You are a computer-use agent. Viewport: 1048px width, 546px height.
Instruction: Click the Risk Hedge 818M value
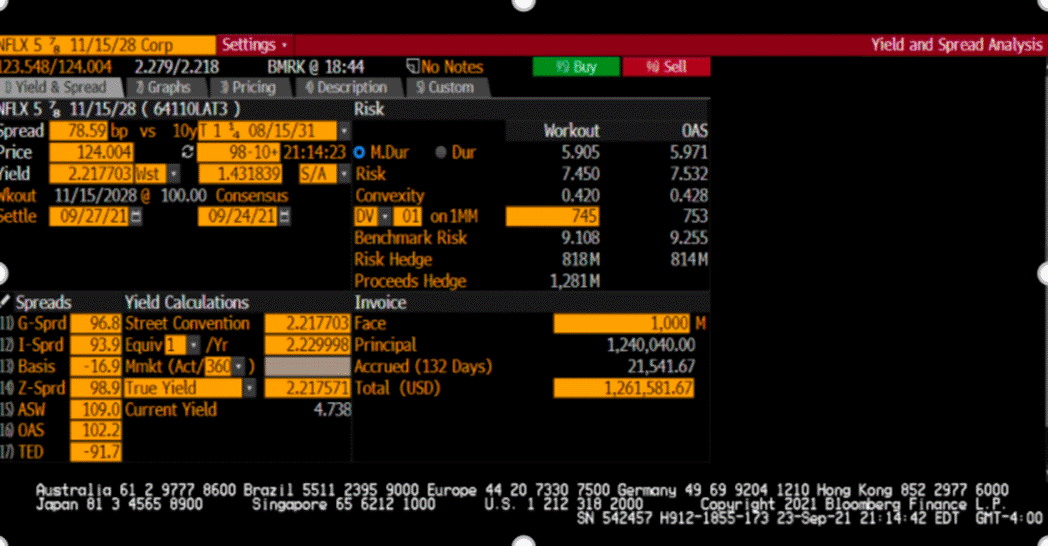(x=580, y=259)
